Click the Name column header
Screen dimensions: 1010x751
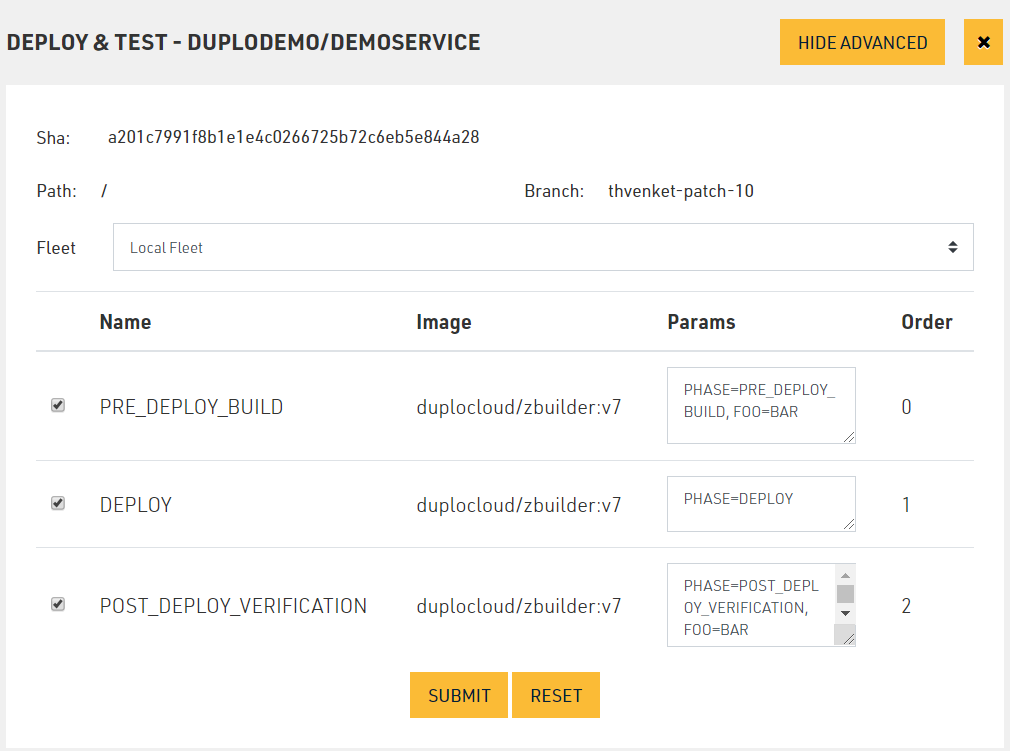[125, 322]
